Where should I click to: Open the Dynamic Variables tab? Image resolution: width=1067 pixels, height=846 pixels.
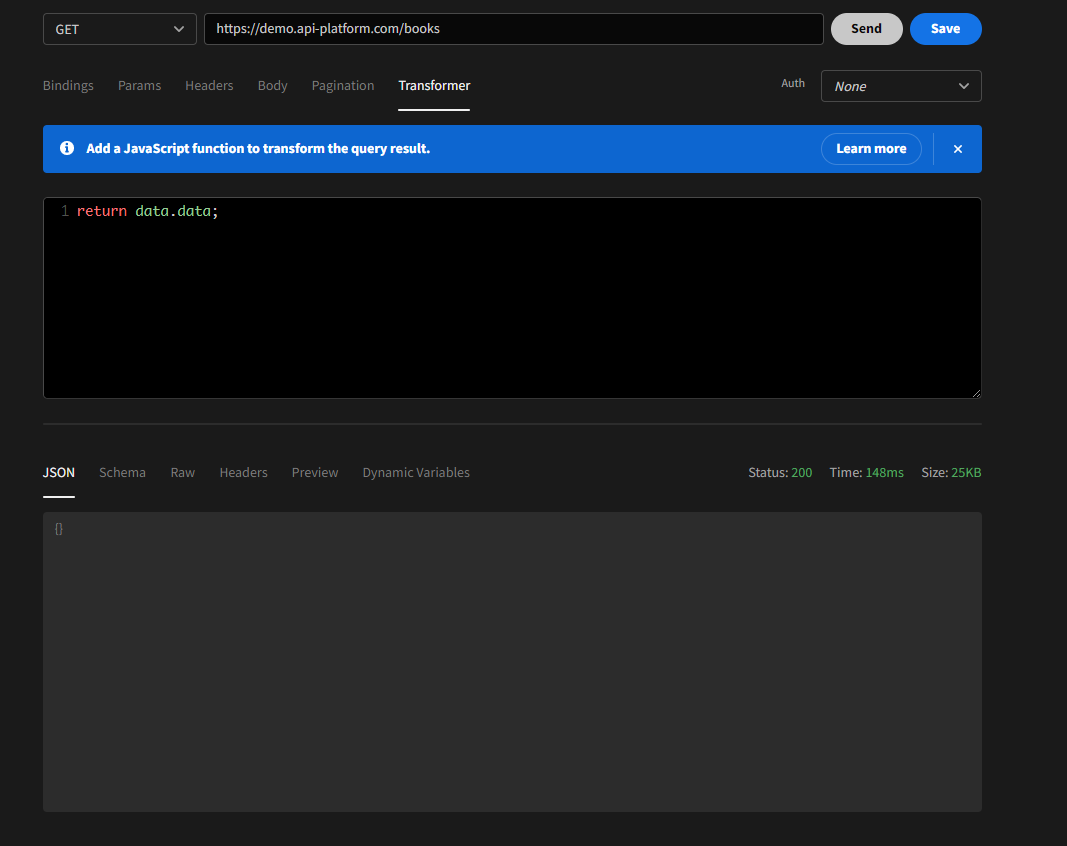(416, 472)
